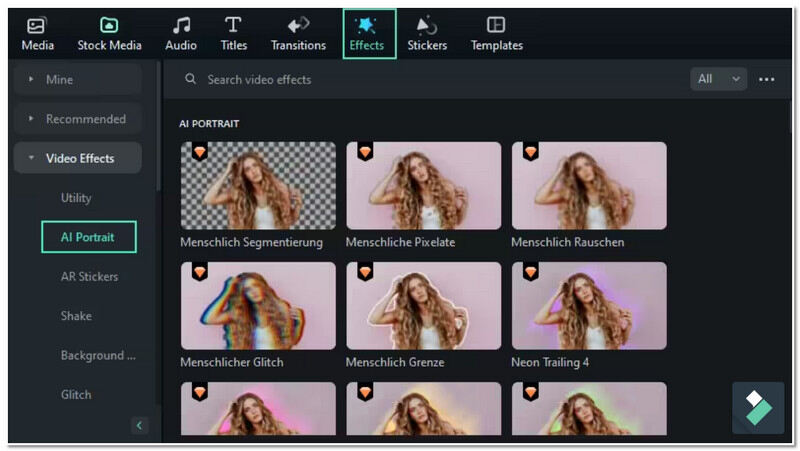Viewport: 800px width, 451px height.
Task: Open the All filter dropdown
Action: tap(718, 79)
